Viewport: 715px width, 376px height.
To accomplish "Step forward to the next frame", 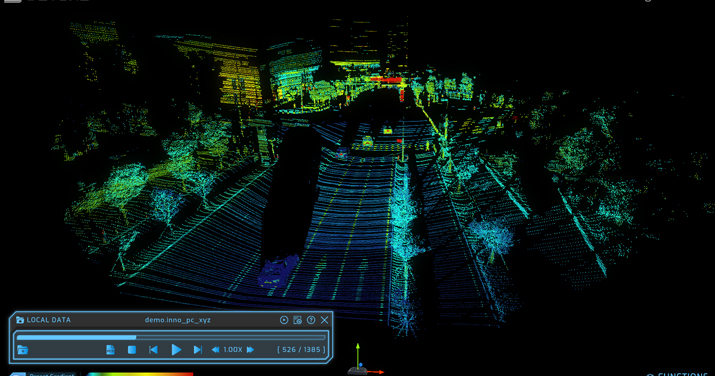I will coord(197,350).
